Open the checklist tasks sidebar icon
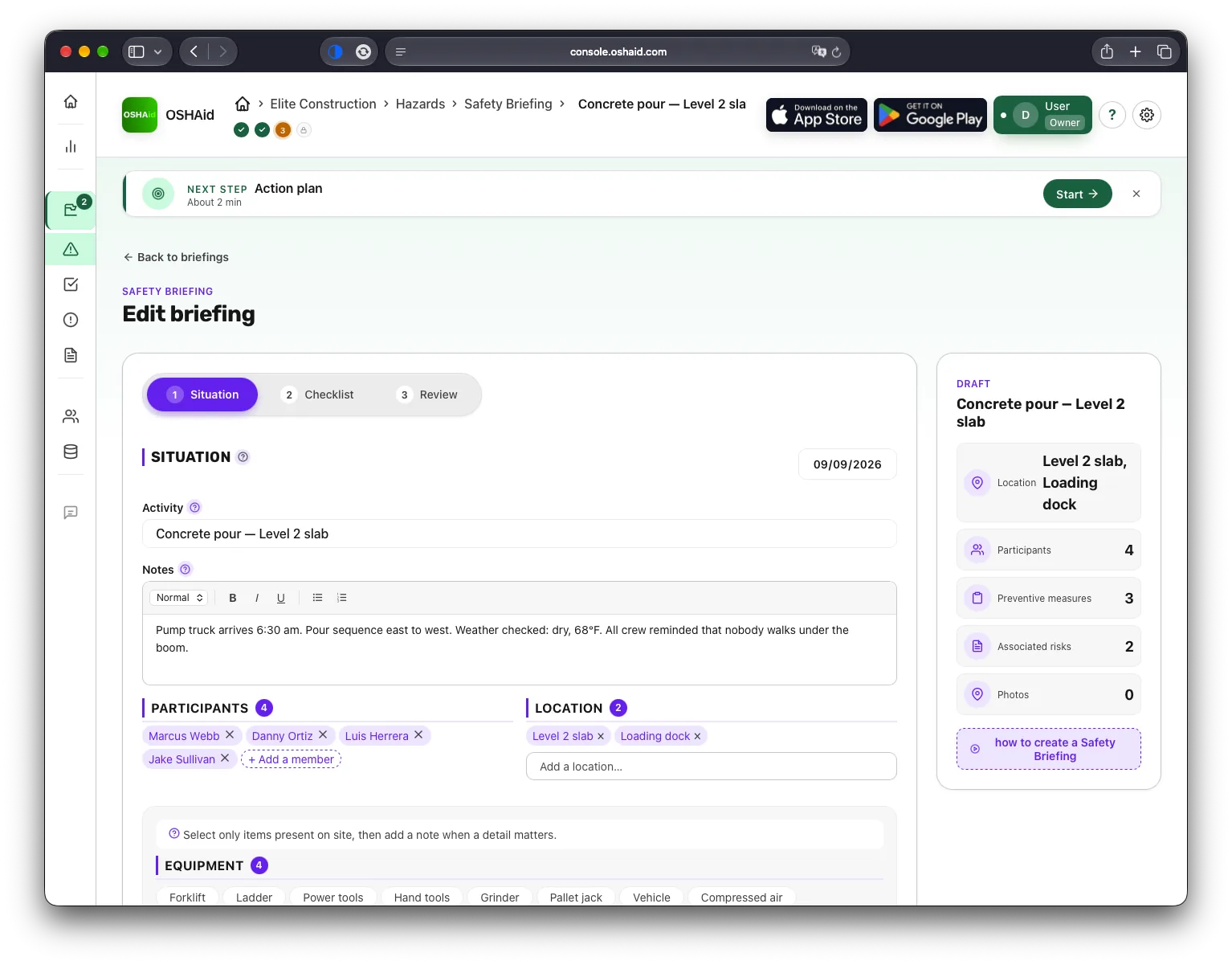 (x=71, y=284)
